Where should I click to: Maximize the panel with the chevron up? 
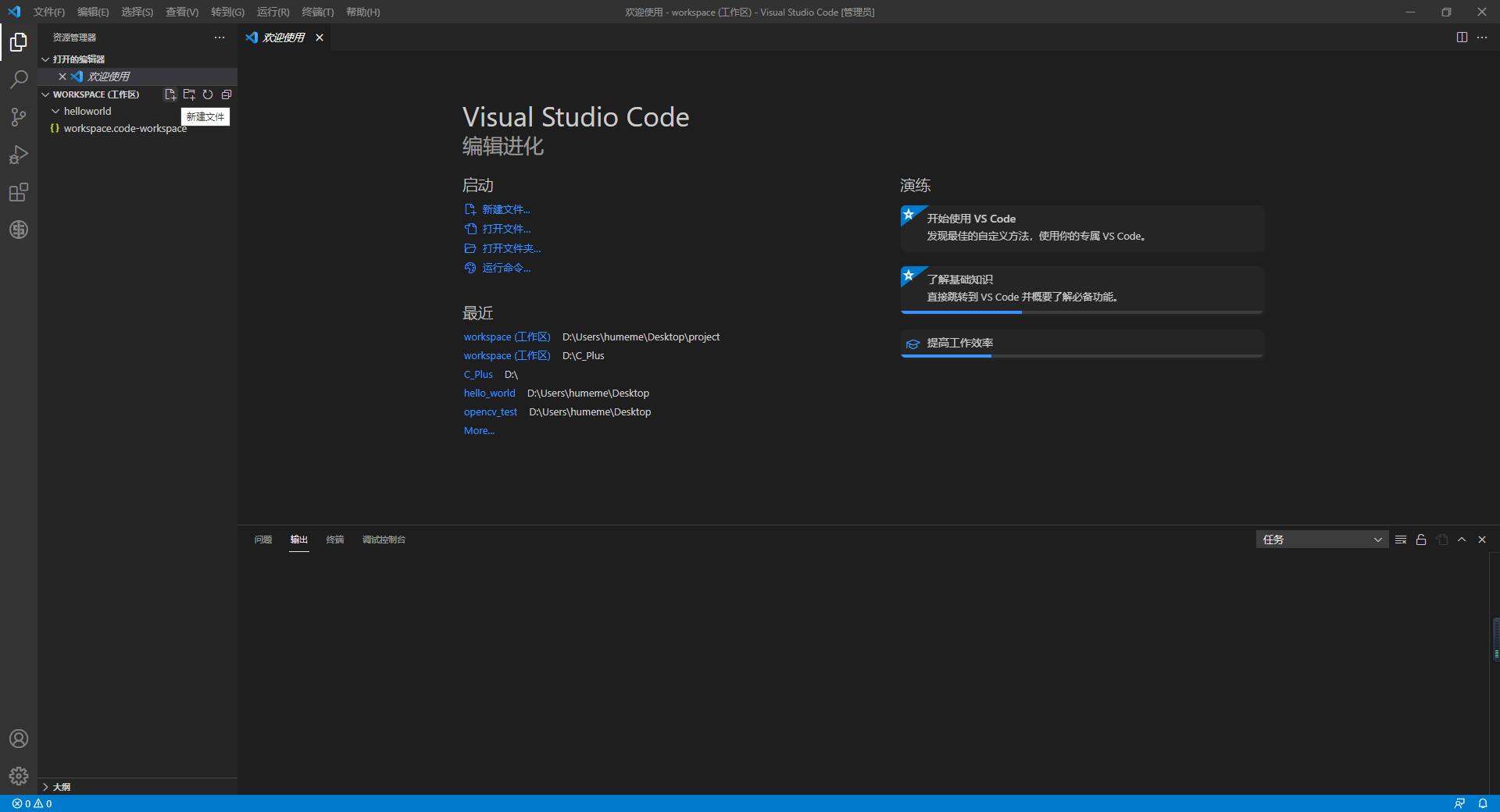pyautogui.click(x=1462, y=540)
